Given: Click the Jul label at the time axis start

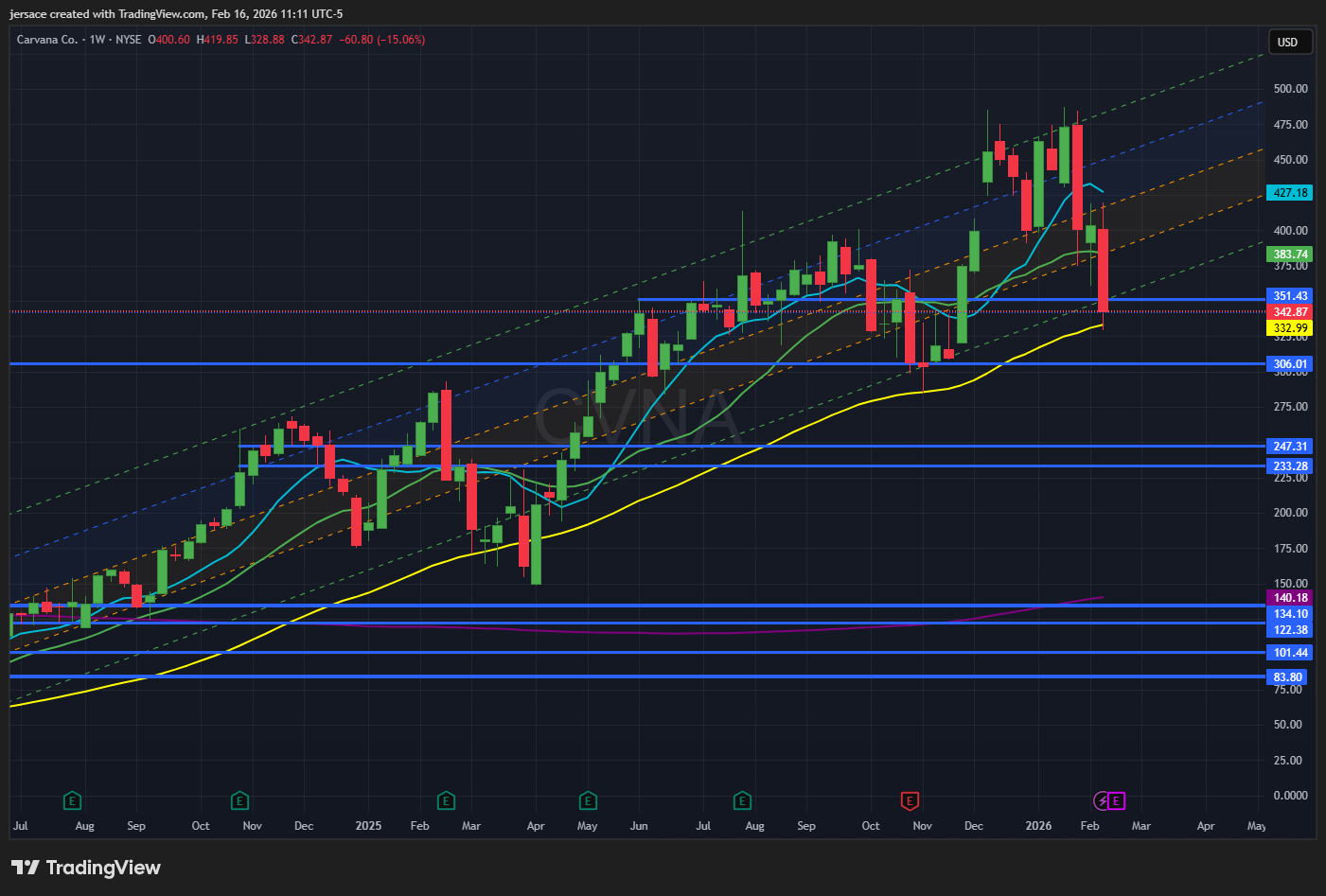Looking at the screenshot, I should [x=20, y=826].
